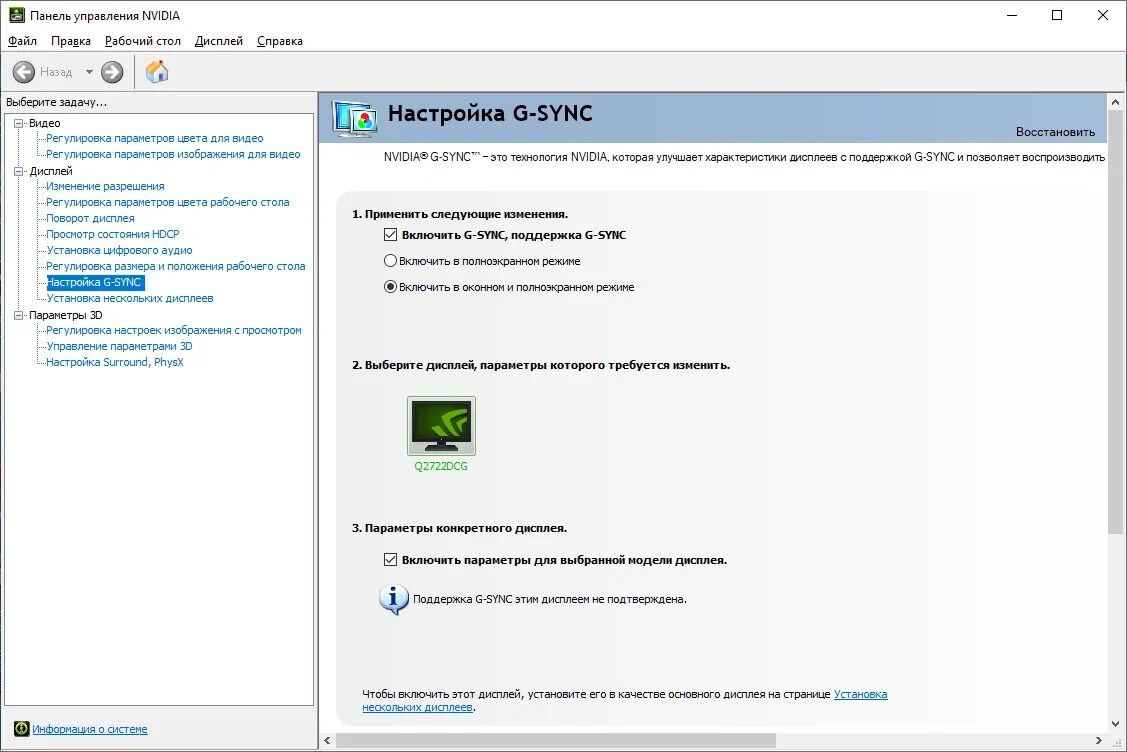Open the Справка menu
The width and height of the screenshot is (1127, 752).
coord(280,41)
